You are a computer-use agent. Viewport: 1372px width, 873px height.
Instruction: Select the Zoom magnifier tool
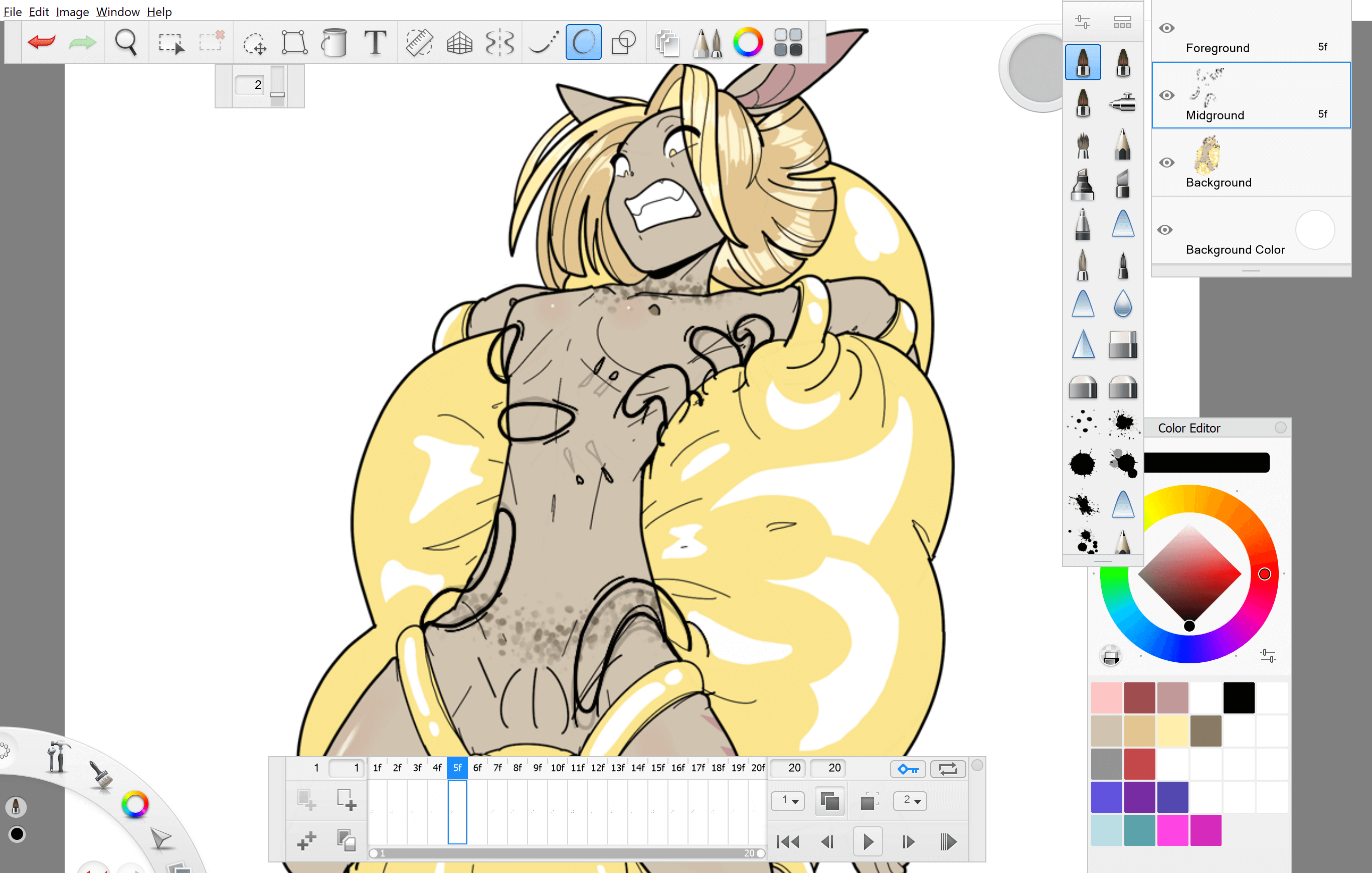tap(125, 43)
